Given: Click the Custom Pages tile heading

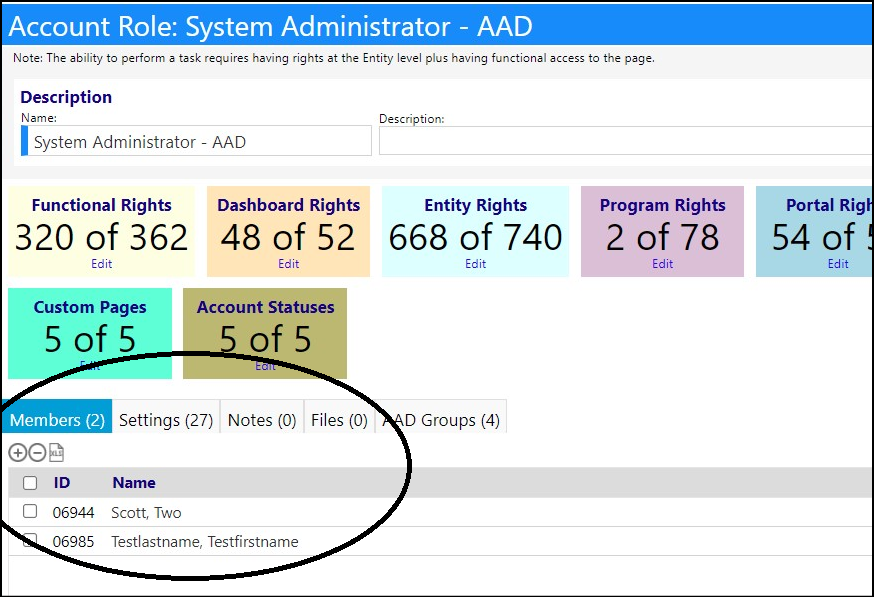Looking at the screenshot, I should (x=90, y=307).
